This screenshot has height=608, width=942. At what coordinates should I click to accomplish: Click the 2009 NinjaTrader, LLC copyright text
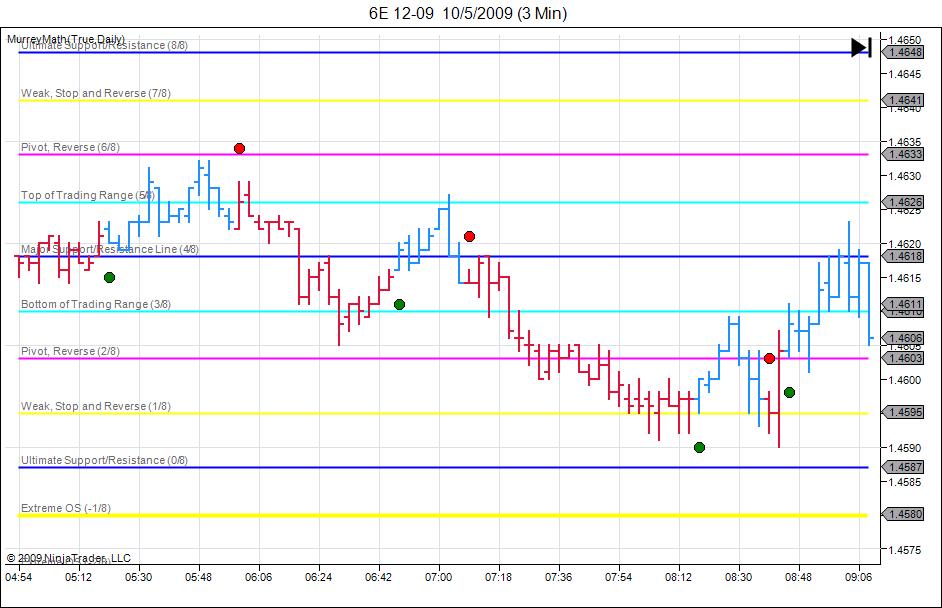68,558
